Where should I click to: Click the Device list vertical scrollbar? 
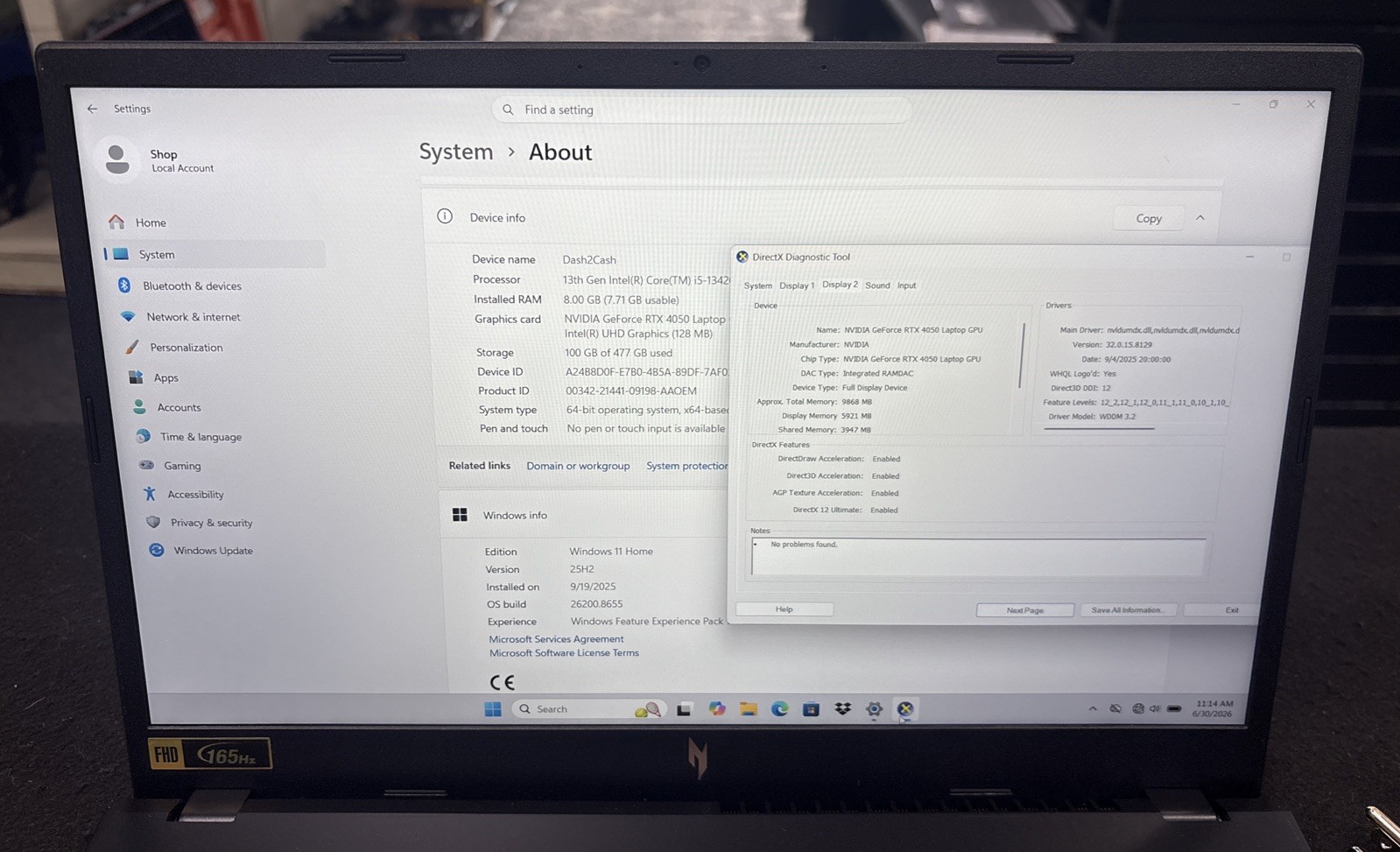pos(1022,356)
